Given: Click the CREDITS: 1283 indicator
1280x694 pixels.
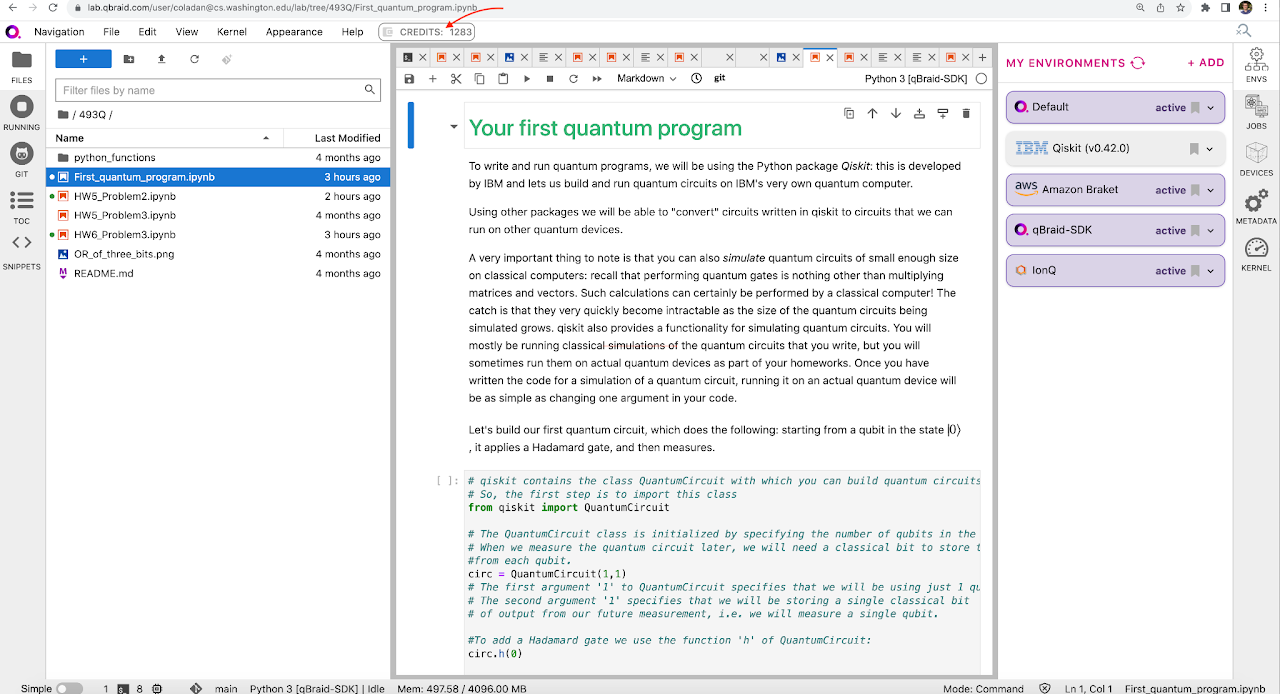Looking at the screenshot, I should pyautogui.click(x=427, y=32).
